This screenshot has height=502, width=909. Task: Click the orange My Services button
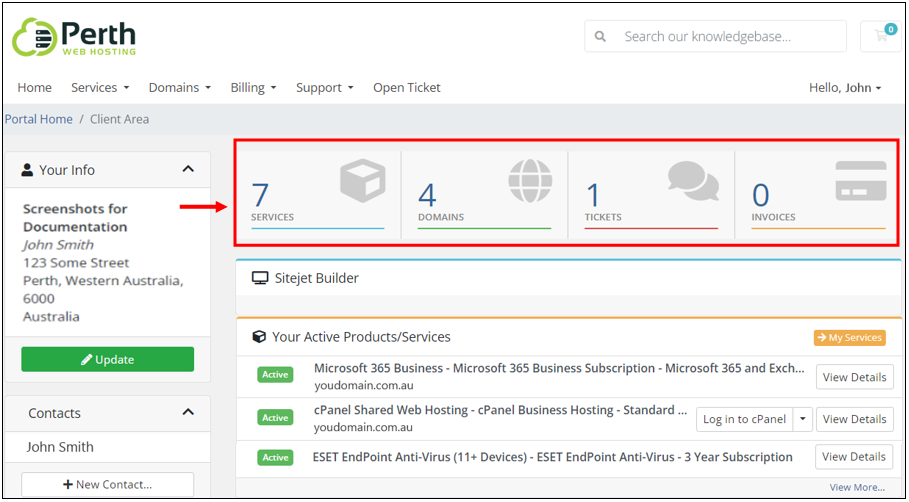point(850,337)
